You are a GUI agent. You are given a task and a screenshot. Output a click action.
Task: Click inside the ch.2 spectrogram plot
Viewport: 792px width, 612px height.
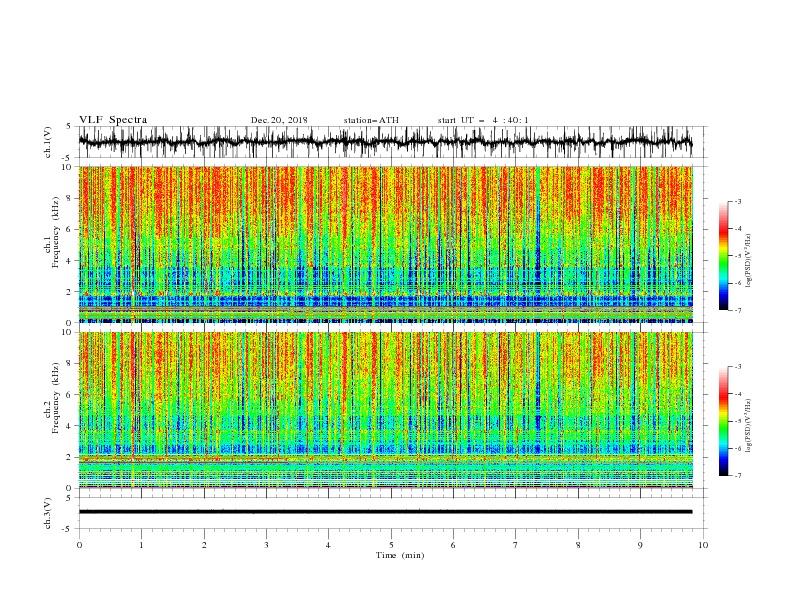coord(385,410)
